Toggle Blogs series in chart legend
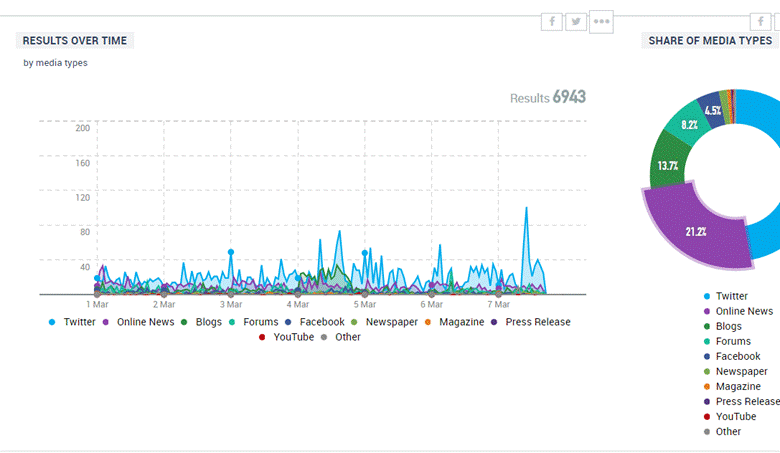 (201, 322)
